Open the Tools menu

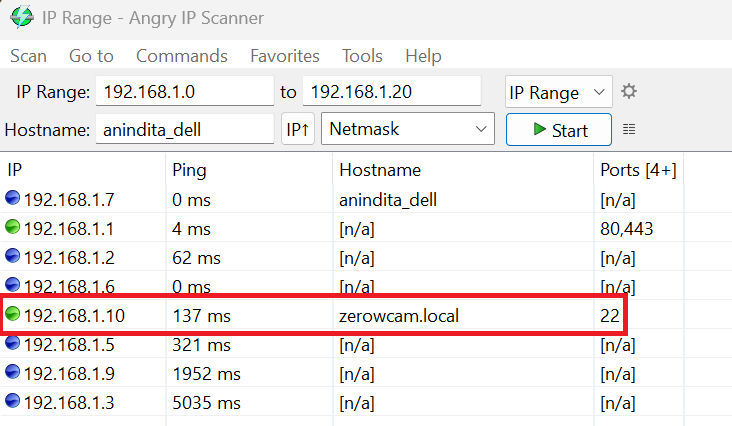(362, 56)
